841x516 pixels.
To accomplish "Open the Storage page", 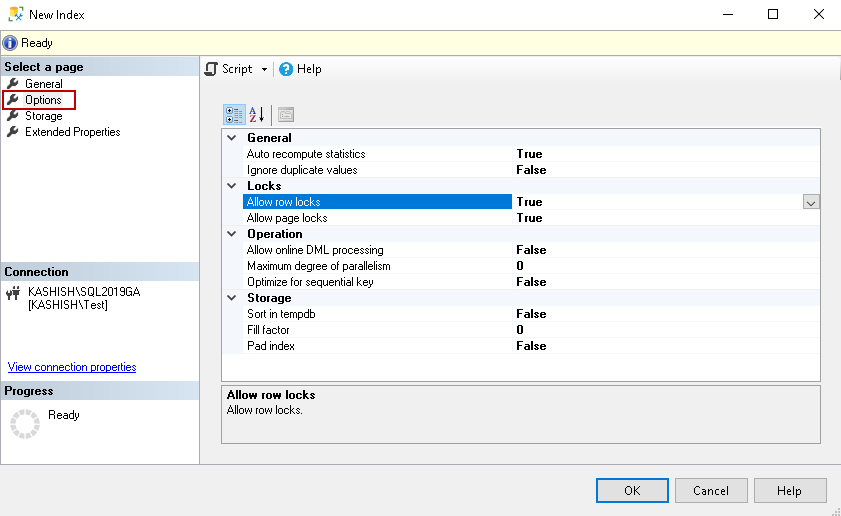I will point(43,116).
